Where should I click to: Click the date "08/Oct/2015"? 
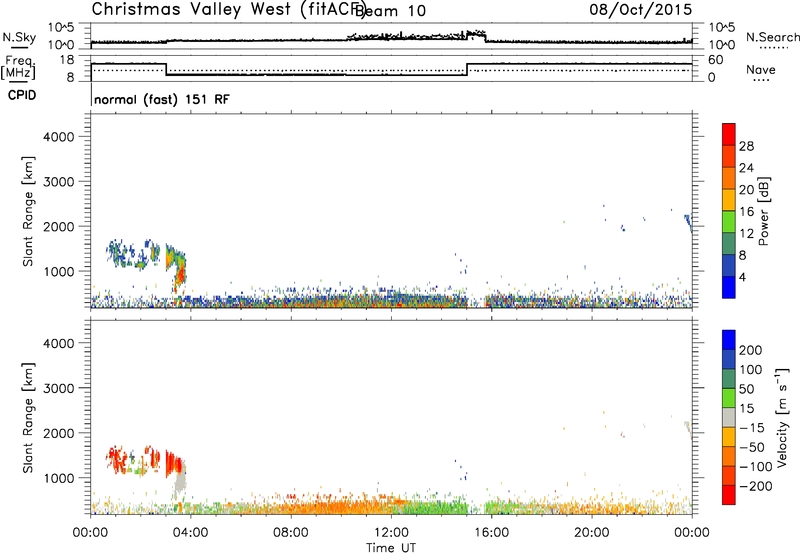[641, 9]
